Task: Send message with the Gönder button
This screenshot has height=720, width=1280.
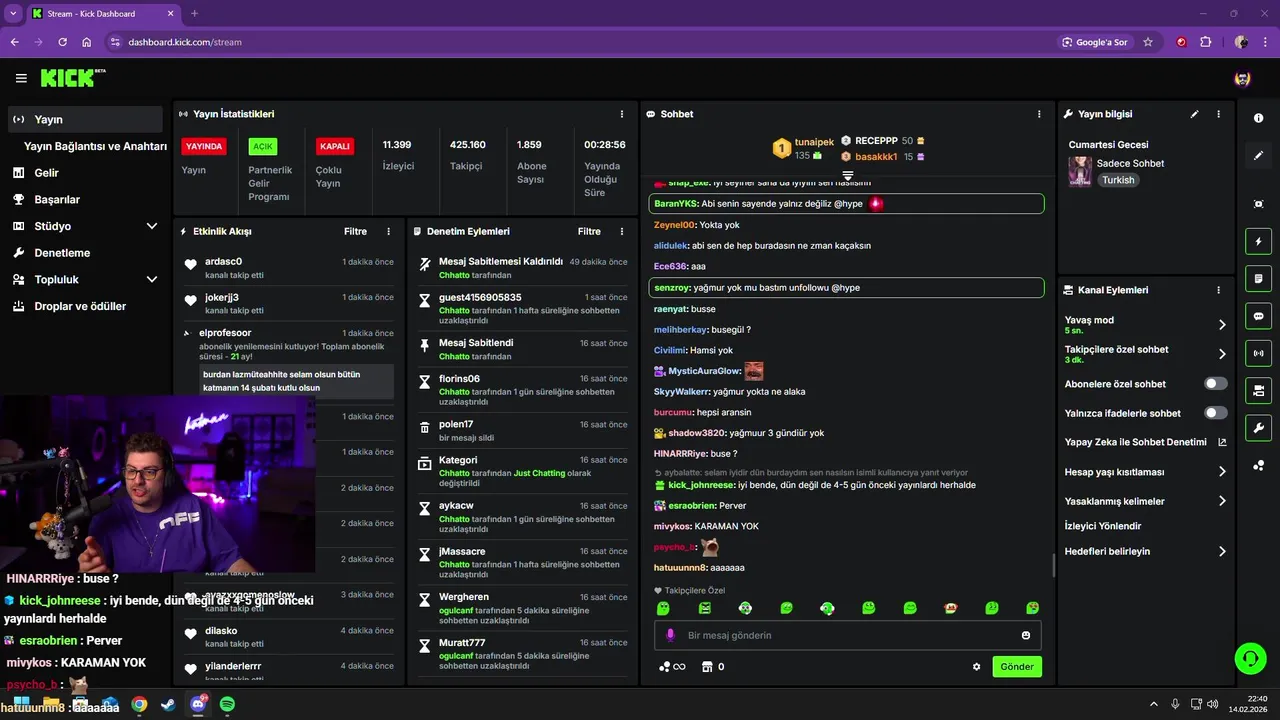Action: (x=1017, y=667)
